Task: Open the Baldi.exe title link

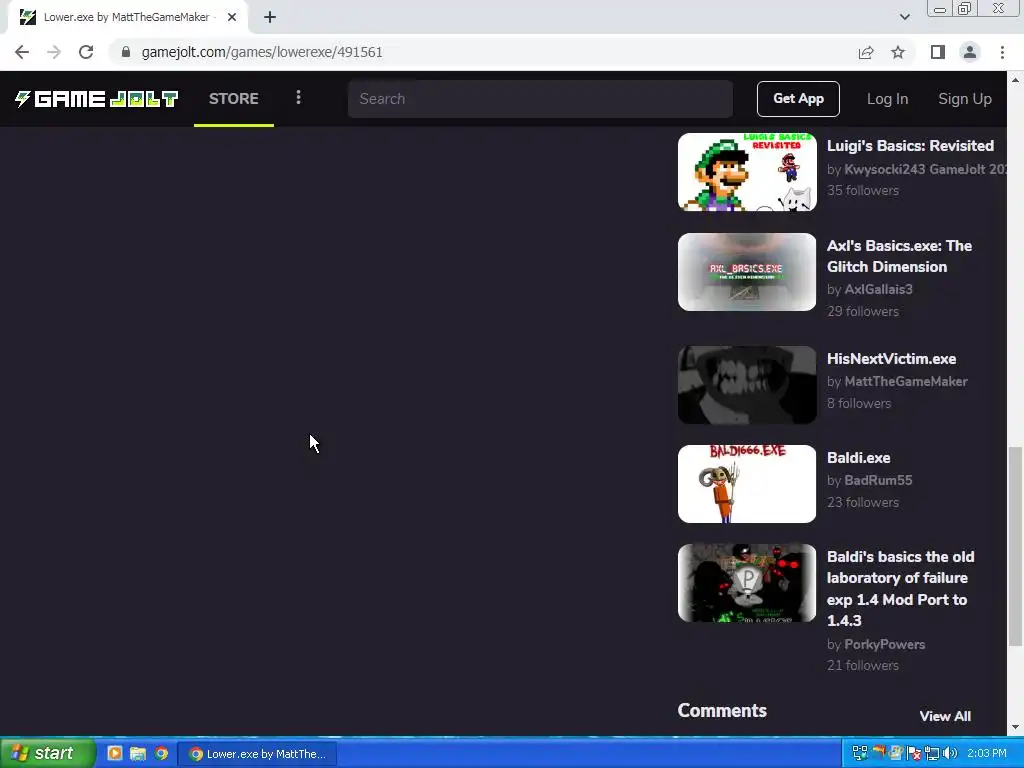Action: (x=858, y=458)
